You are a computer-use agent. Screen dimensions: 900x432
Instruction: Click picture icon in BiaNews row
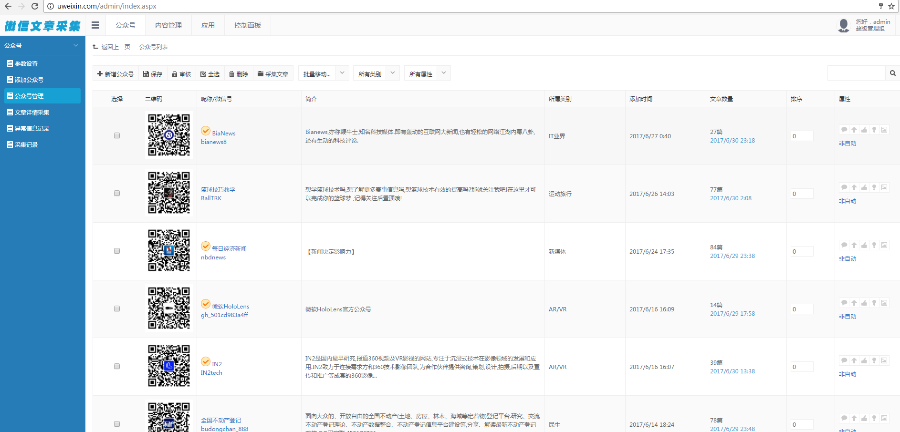884,130
